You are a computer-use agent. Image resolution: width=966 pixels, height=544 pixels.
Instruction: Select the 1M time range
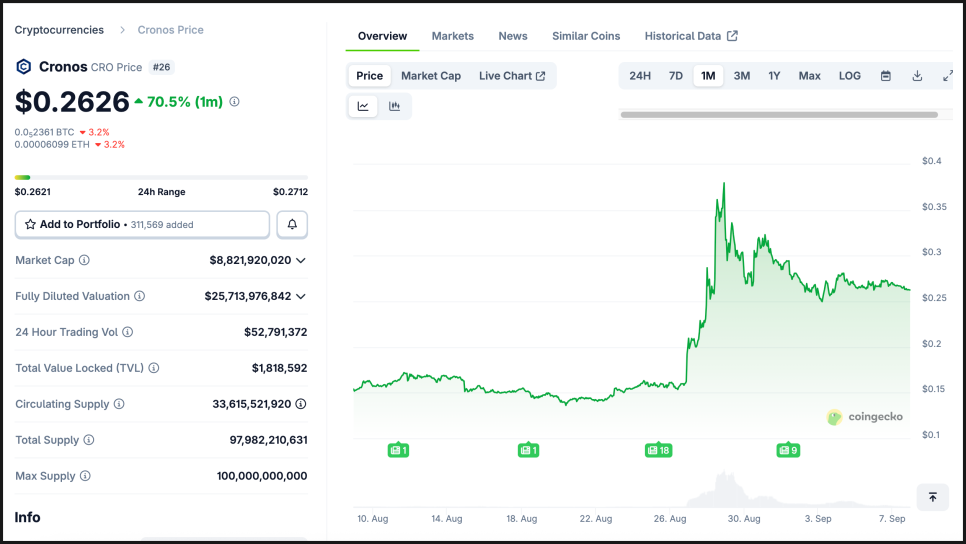point(708,76)
